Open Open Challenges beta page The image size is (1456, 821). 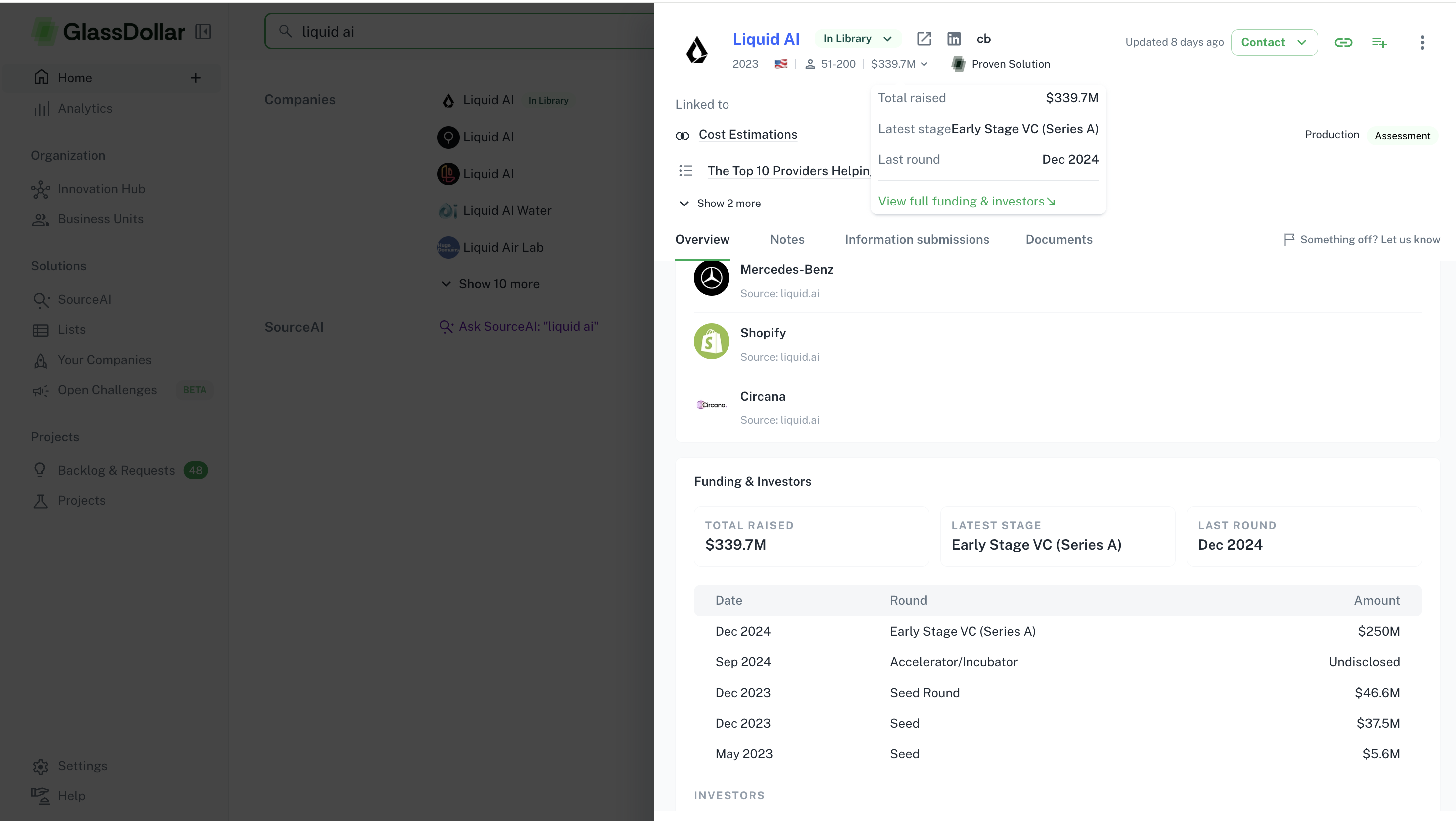tap(122, 390)
